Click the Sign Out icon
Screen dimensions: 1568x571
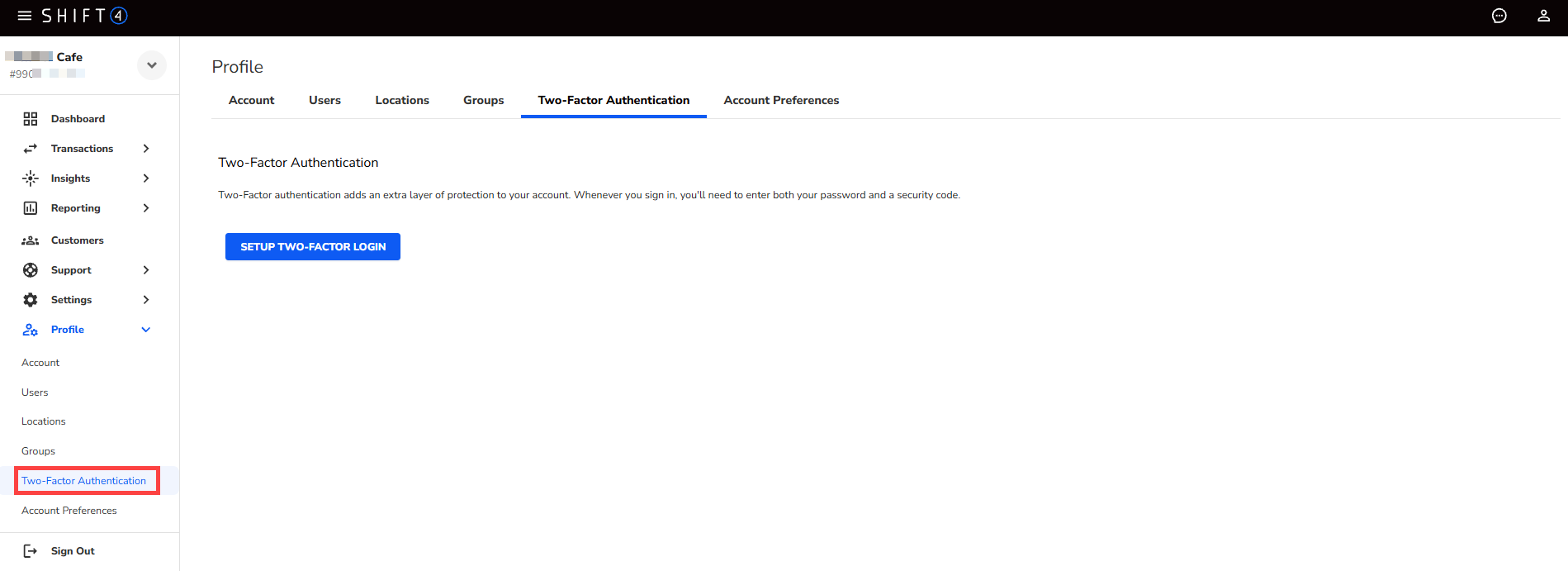[31, 551]
